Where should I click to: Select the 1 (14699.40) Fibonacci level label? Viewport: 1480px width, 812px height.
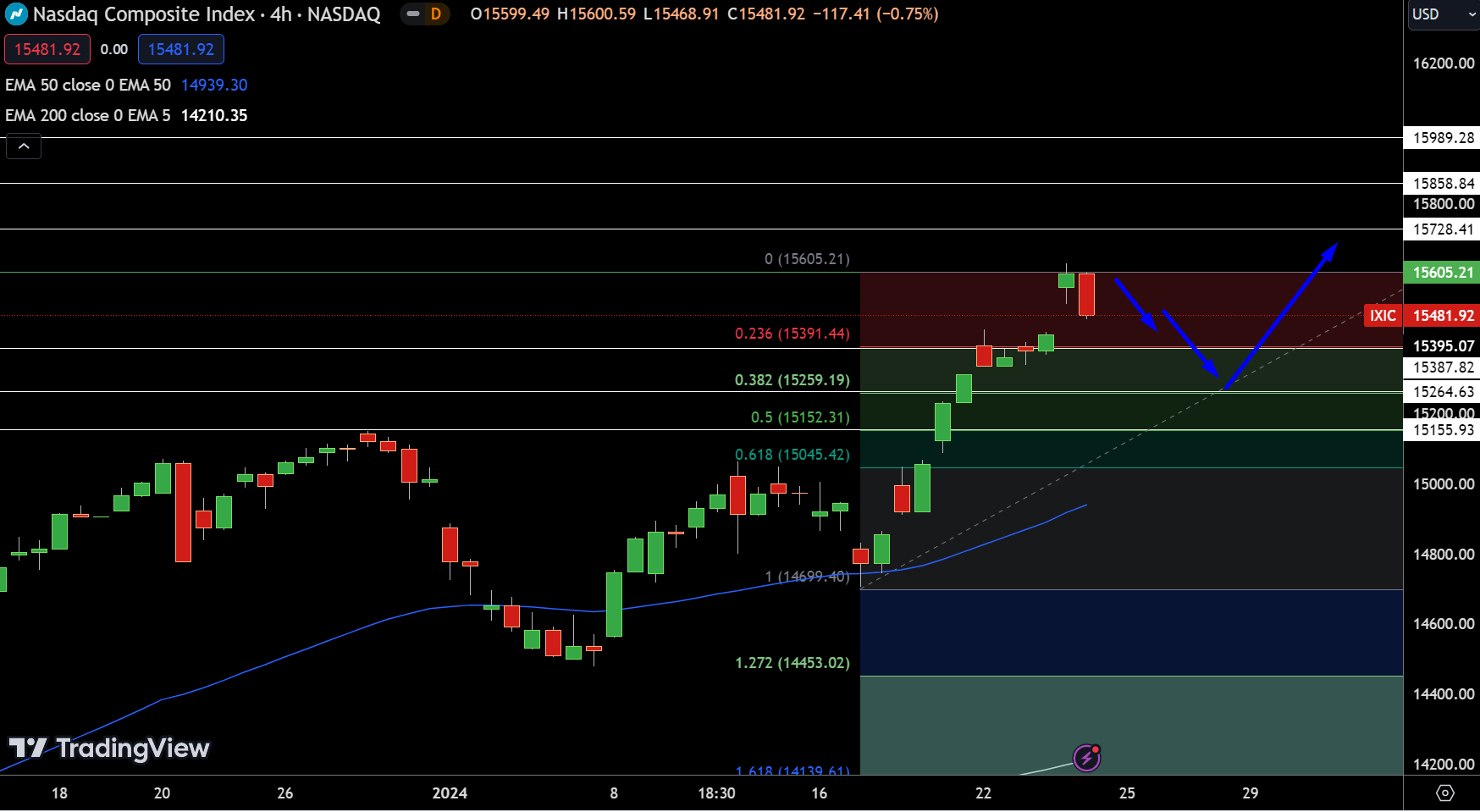tap(807, 577)
